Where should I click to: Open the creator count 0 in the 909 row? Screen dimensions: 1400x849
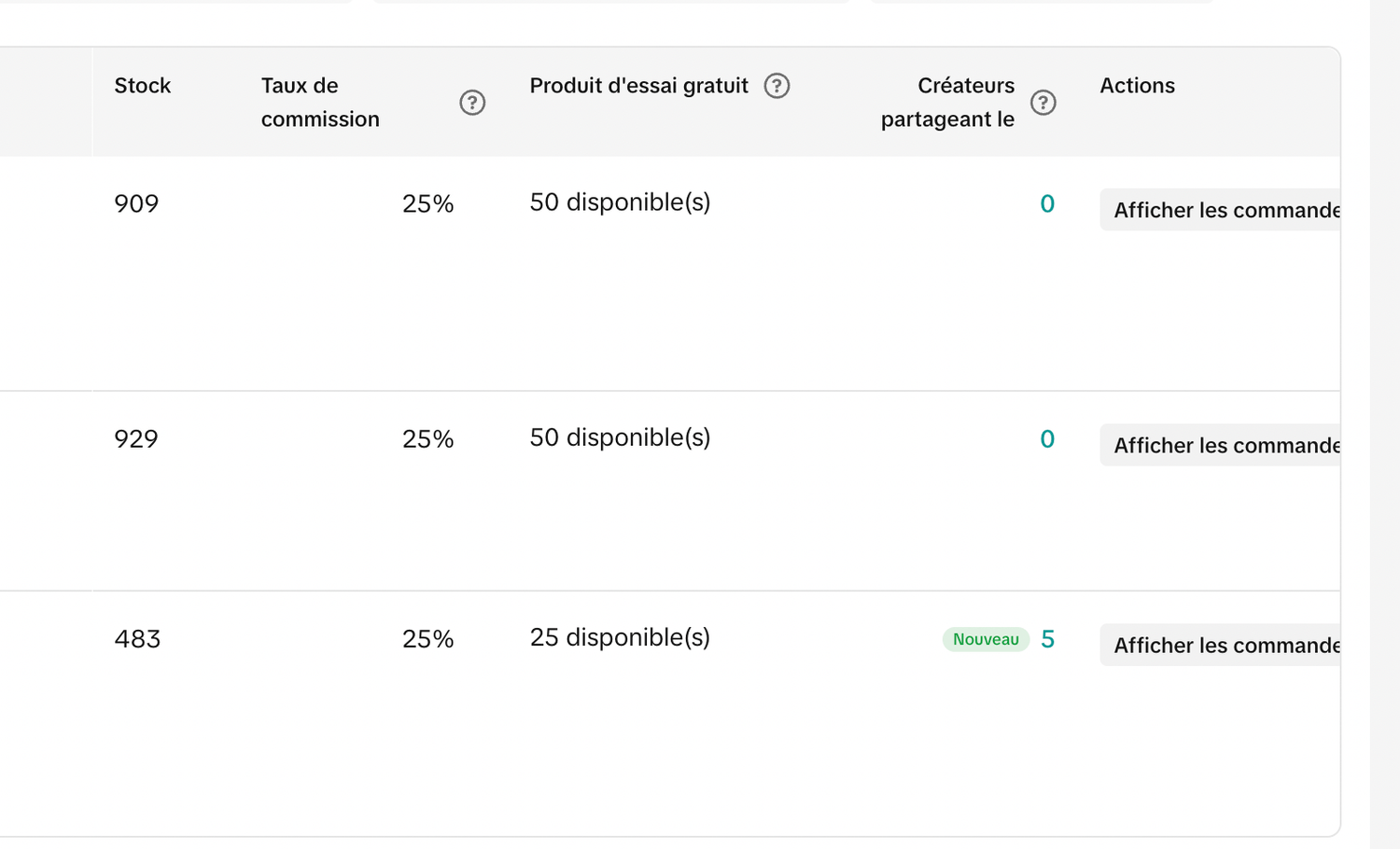[1047, 204]
